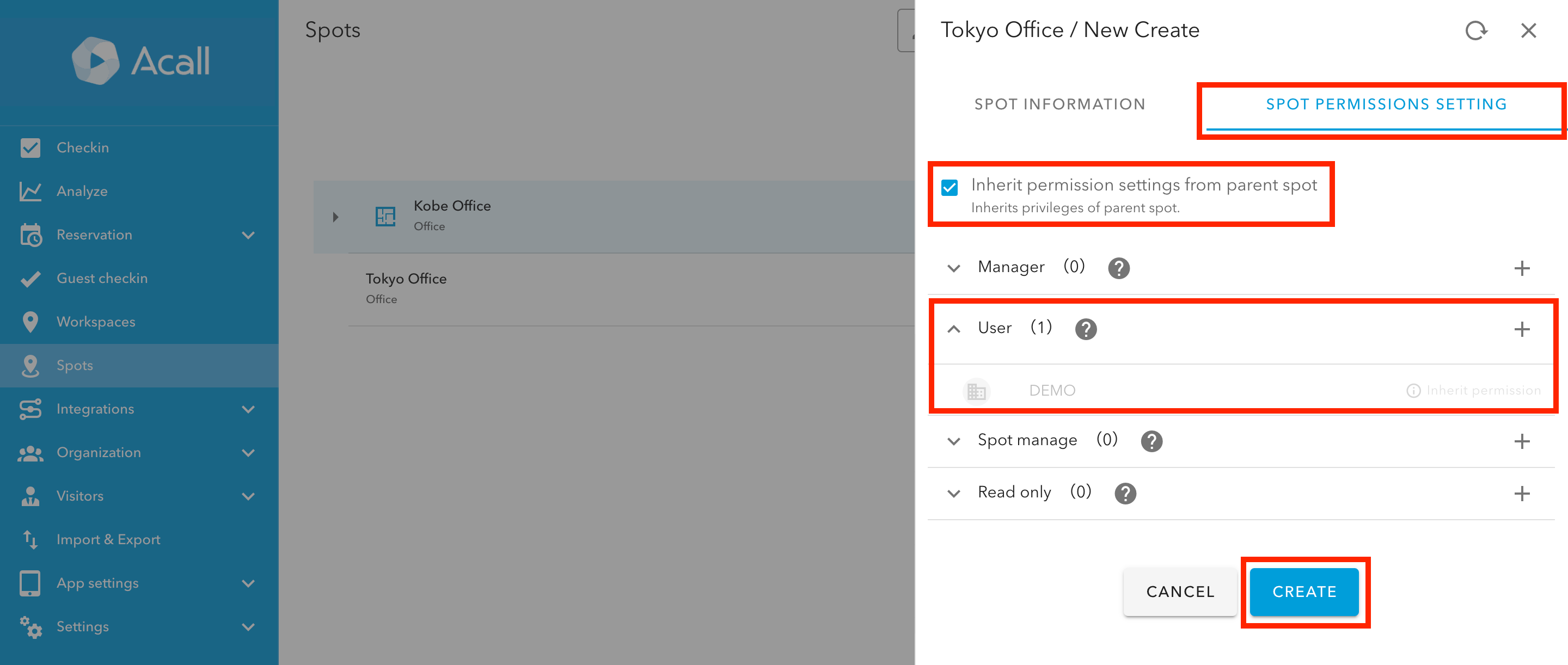
Task: Click the User help question mark icon
Action: (1085, 329)
